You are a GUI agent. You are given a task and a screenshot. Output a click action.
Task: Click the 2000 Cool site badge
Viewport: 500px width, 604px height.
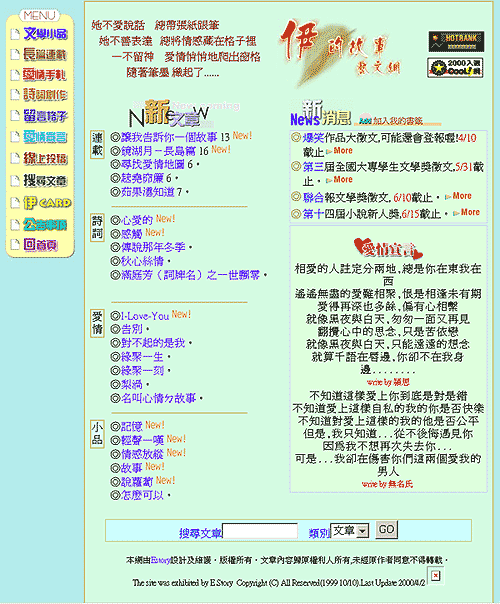click(x=455, y=68)
